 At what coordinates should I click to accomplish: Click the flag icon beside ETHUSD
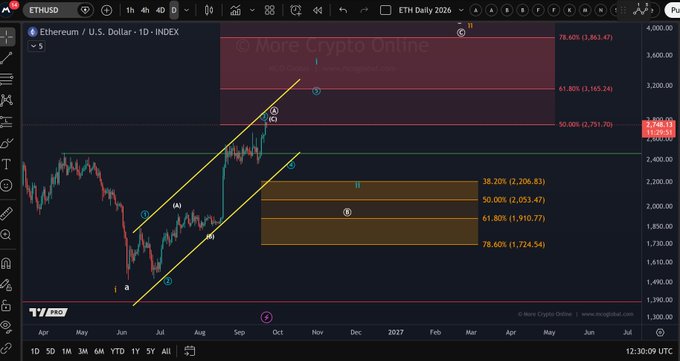click(85, 10)
